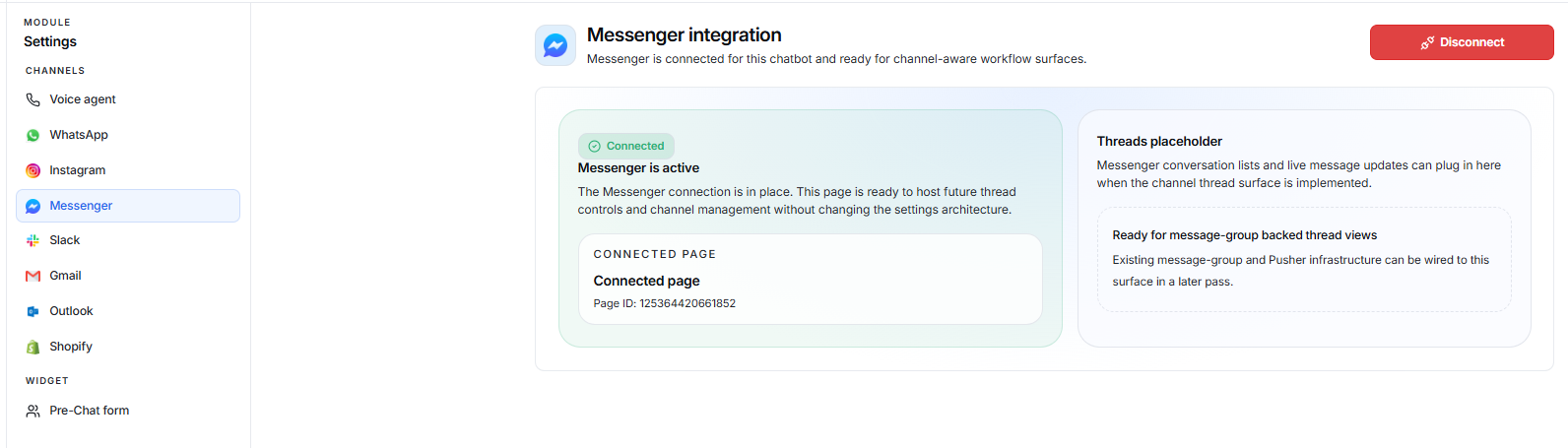
Task: Click the Slack logo icon
Action: [x=33, y=240]
